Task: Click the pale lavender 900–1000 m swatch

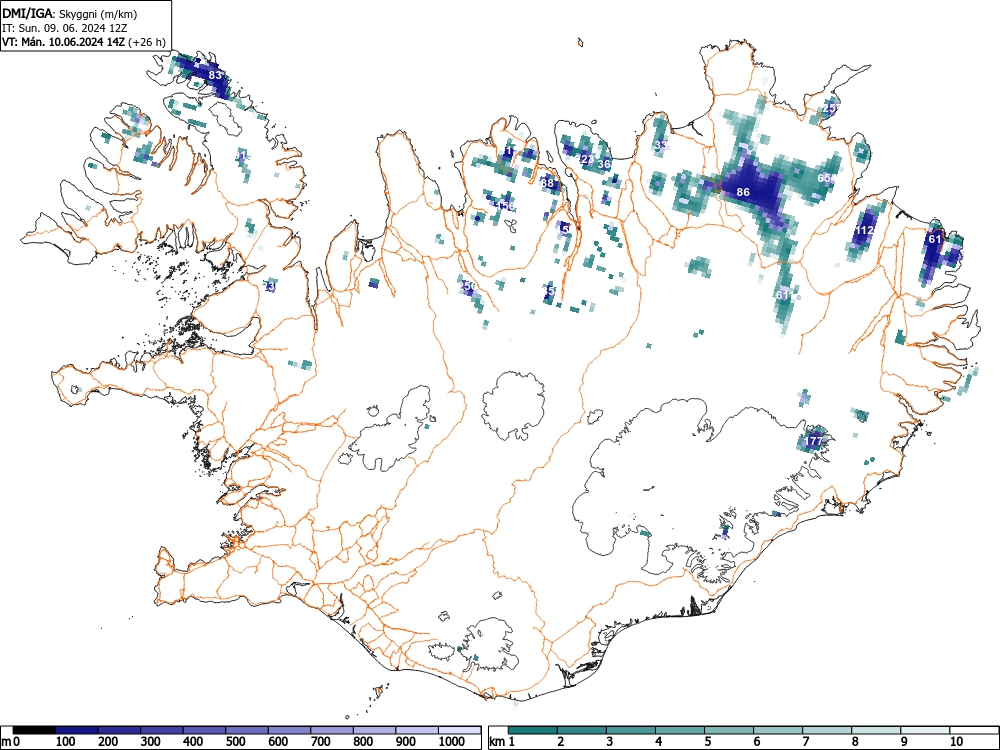Action: click(417, 730)
